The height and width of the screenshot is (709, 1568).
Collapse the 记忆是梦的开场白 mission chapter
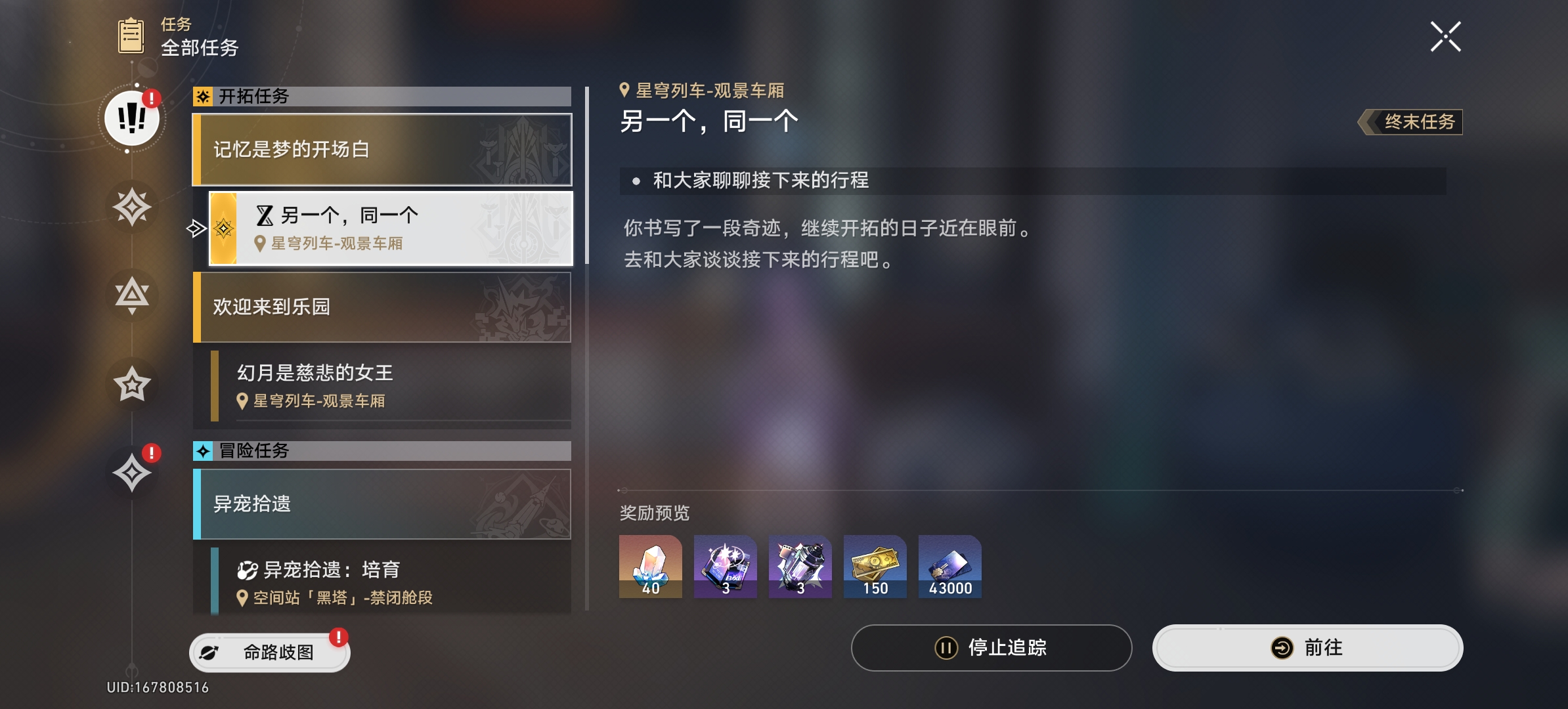(382, 150)
